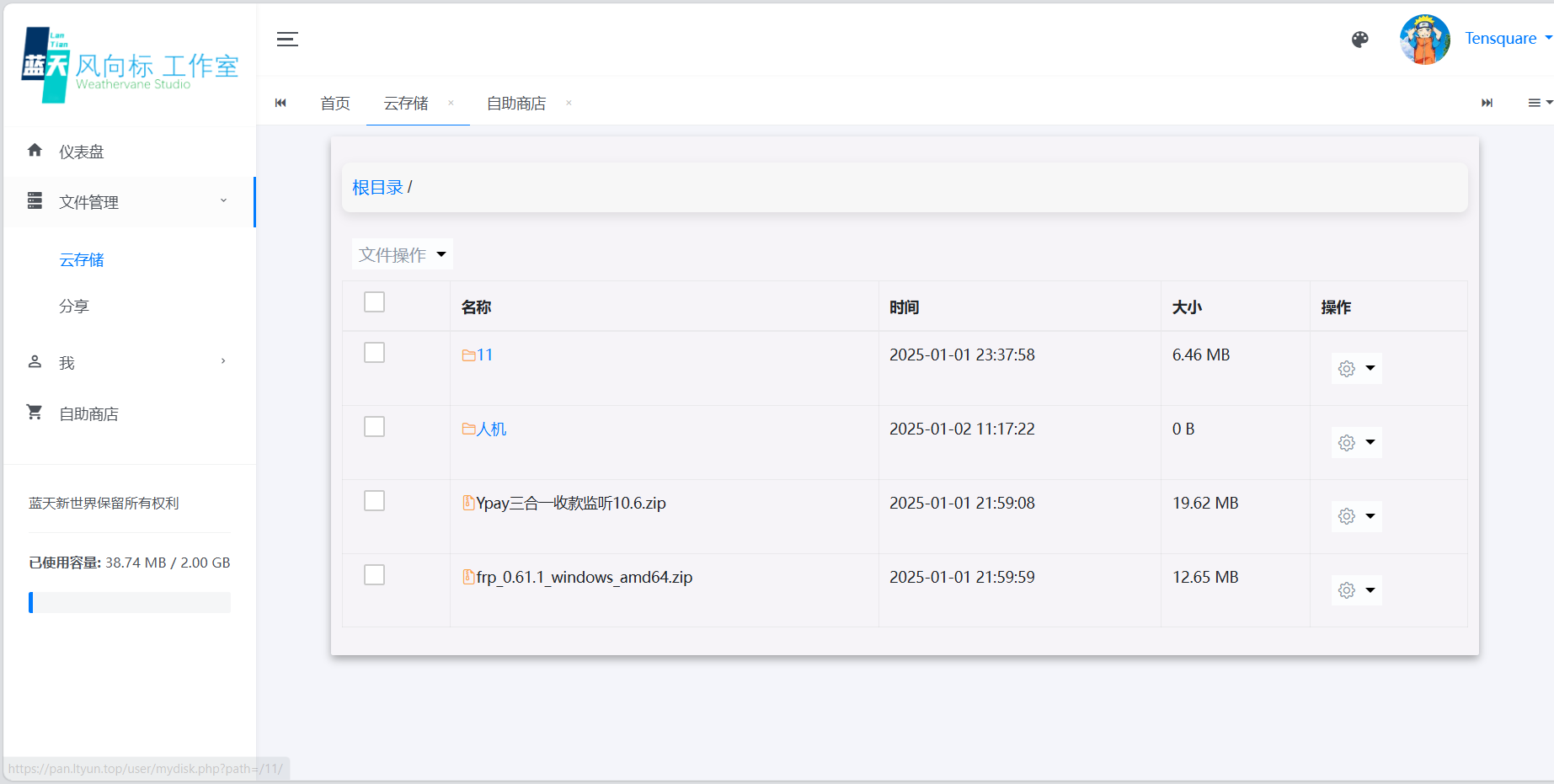
Task: Check the box for folder 人机
Action: tap(374, 426)
